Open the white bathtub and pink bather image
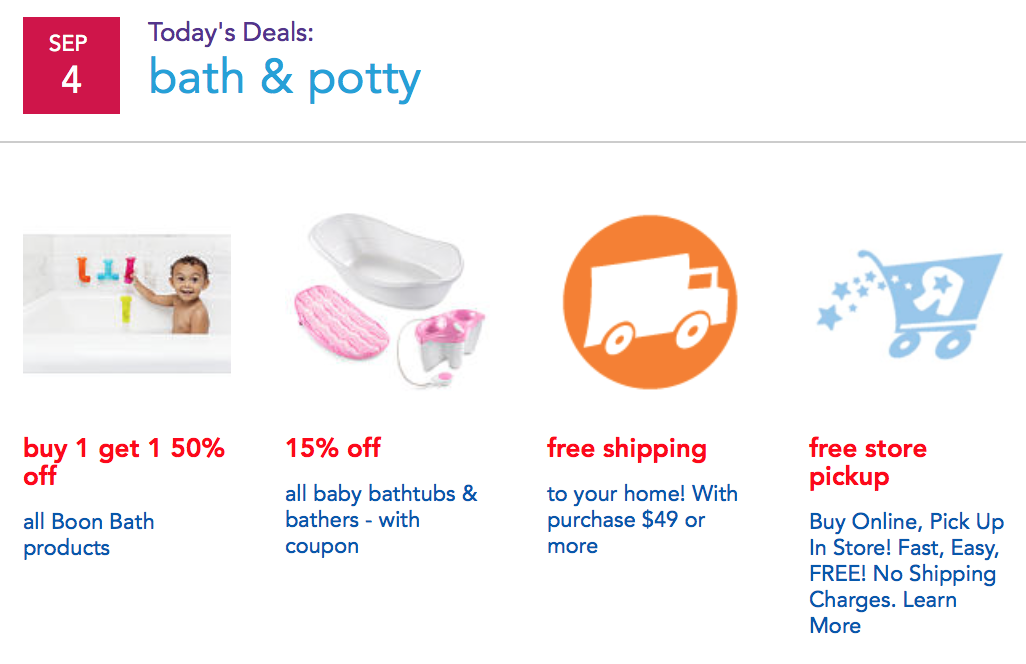Image resolution: width=1026 pixels, height=664 pixels. pos(389,301)
